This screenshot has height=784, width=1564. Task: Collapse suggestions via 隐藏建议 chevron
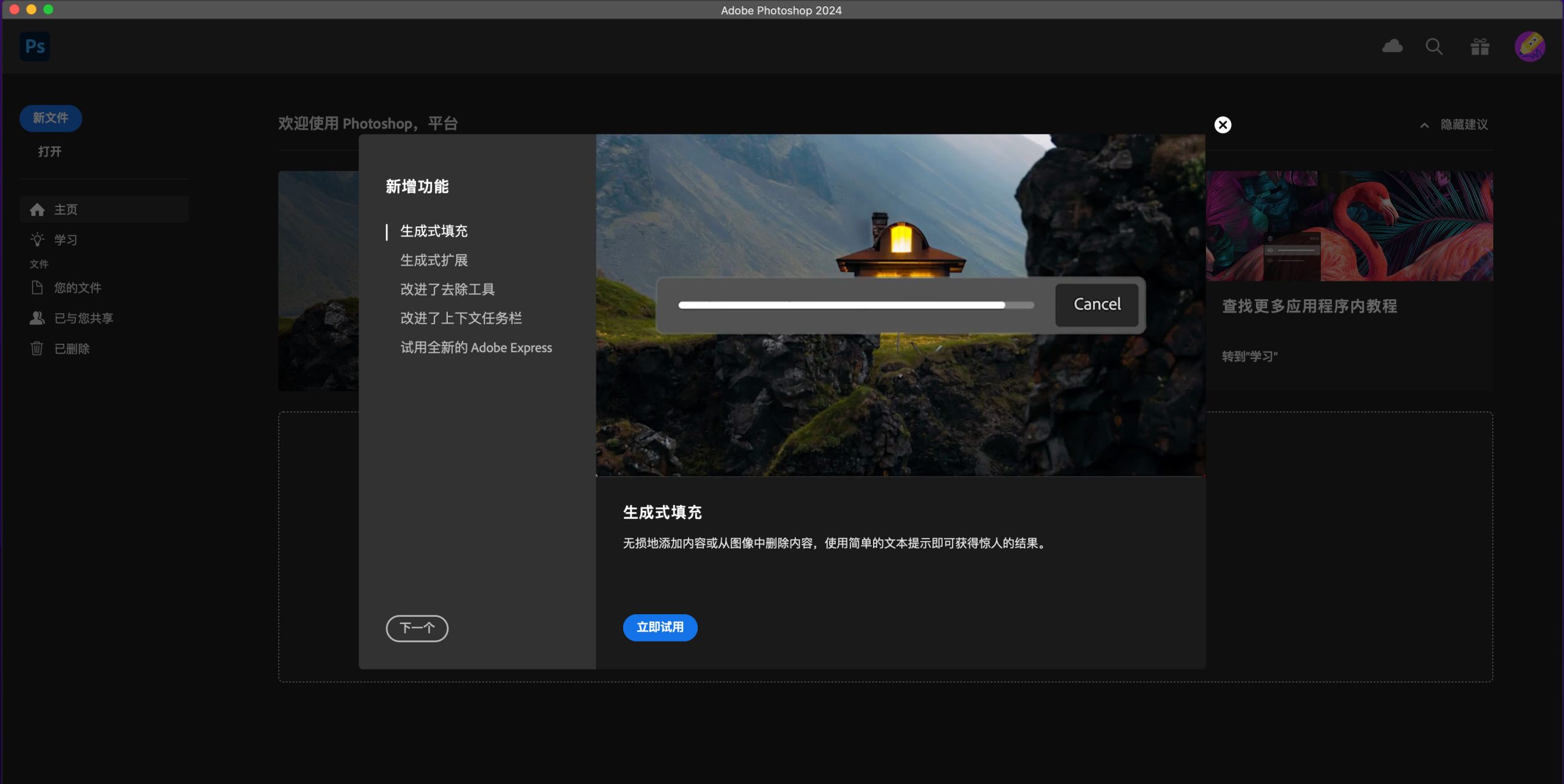pos(1424,125)
